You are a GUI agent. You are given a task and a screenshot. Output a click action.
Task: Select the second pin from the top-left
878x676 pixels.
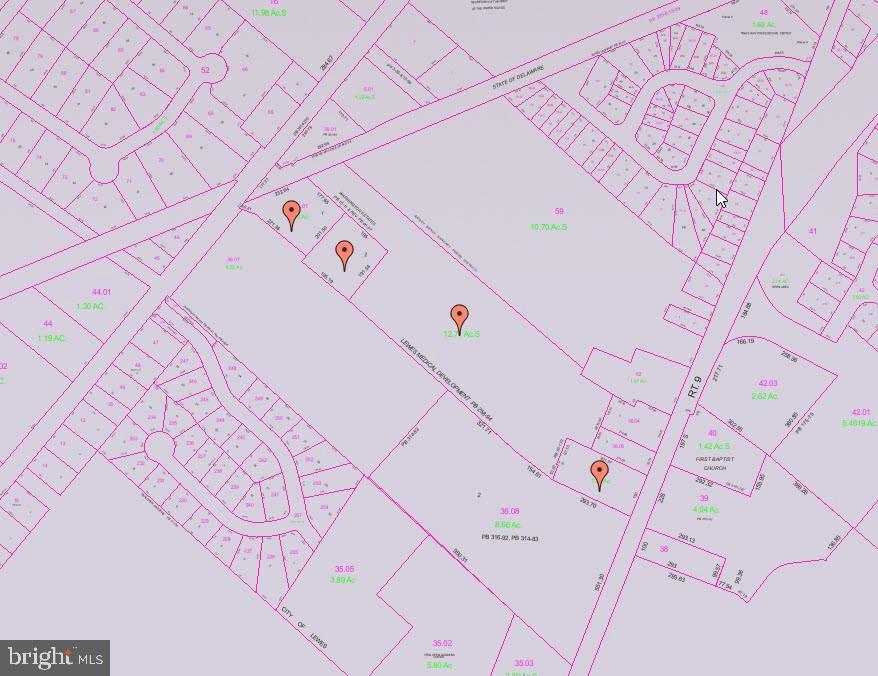(x=345, y=254)
